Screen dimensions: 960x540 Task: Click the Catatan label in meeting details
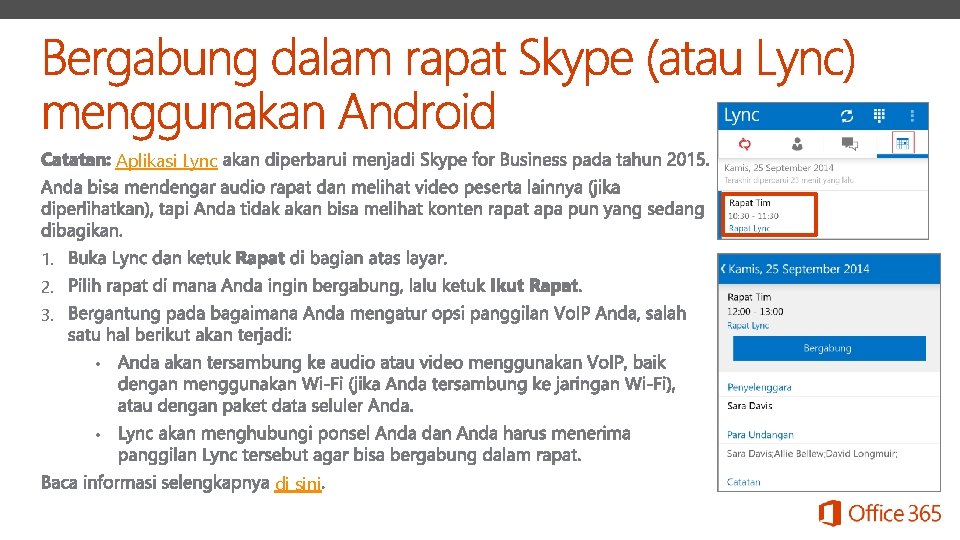[743, 482]
